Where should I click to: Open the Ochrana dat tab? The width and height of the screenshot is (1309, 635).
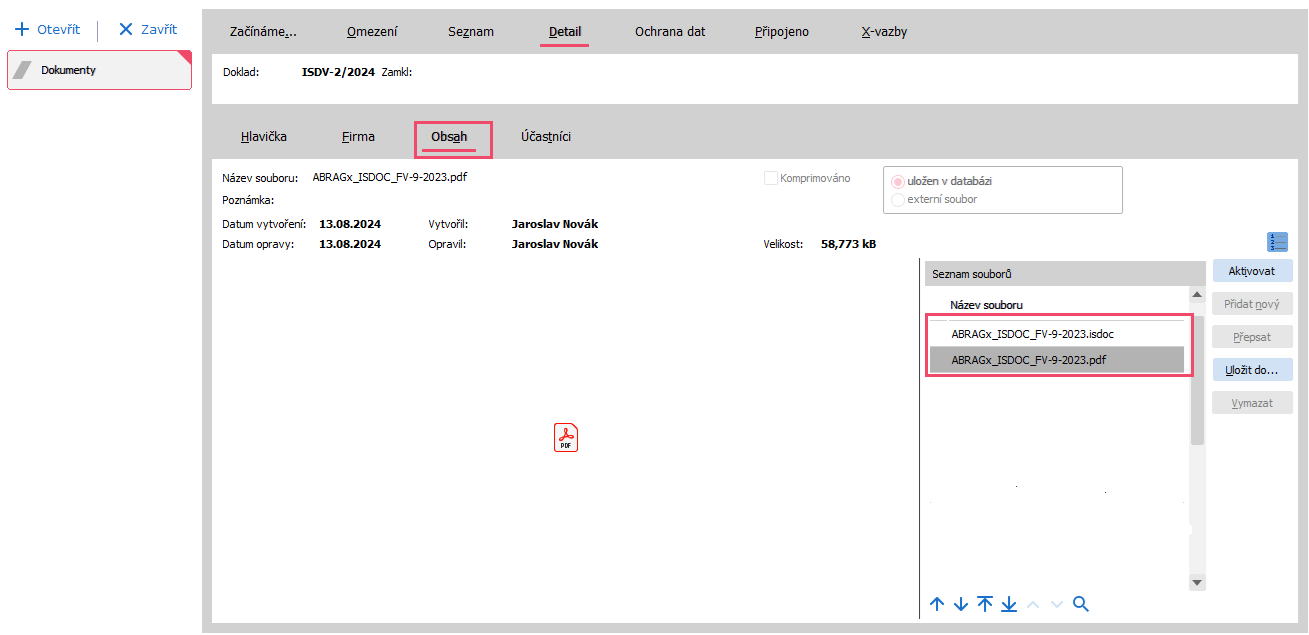pyautogui.click(x=670, y=32)
